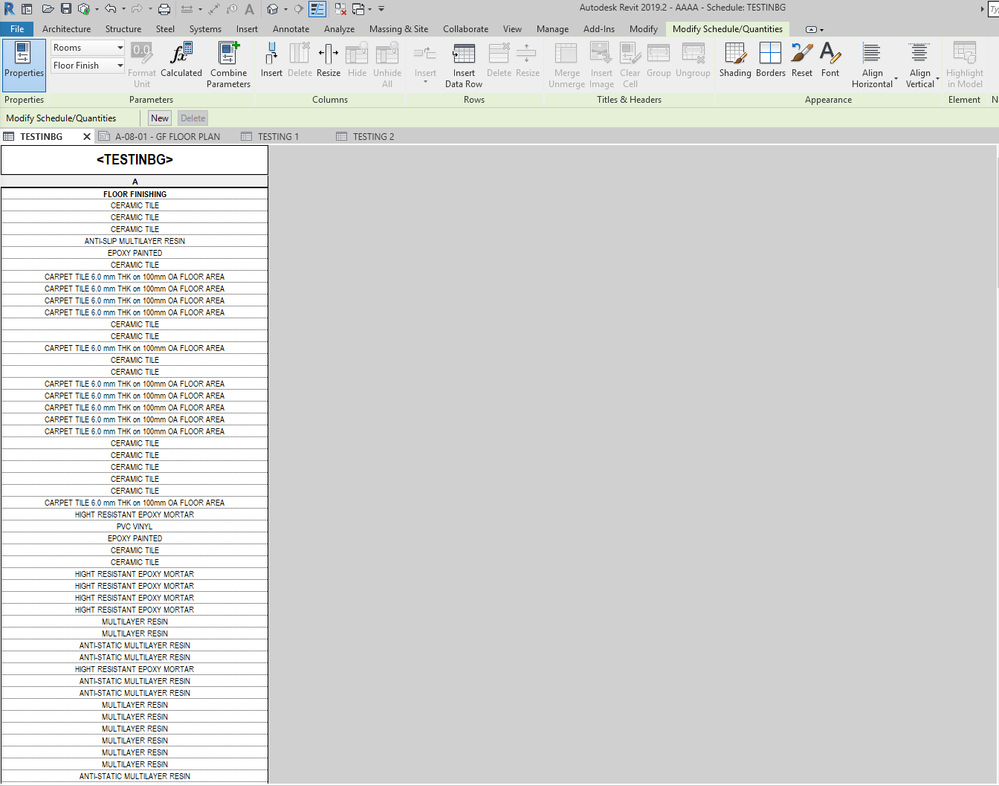Screen dimensions: 999x786
Task: Select FLOOR FINISHING header cell
Action: (134, 194)
